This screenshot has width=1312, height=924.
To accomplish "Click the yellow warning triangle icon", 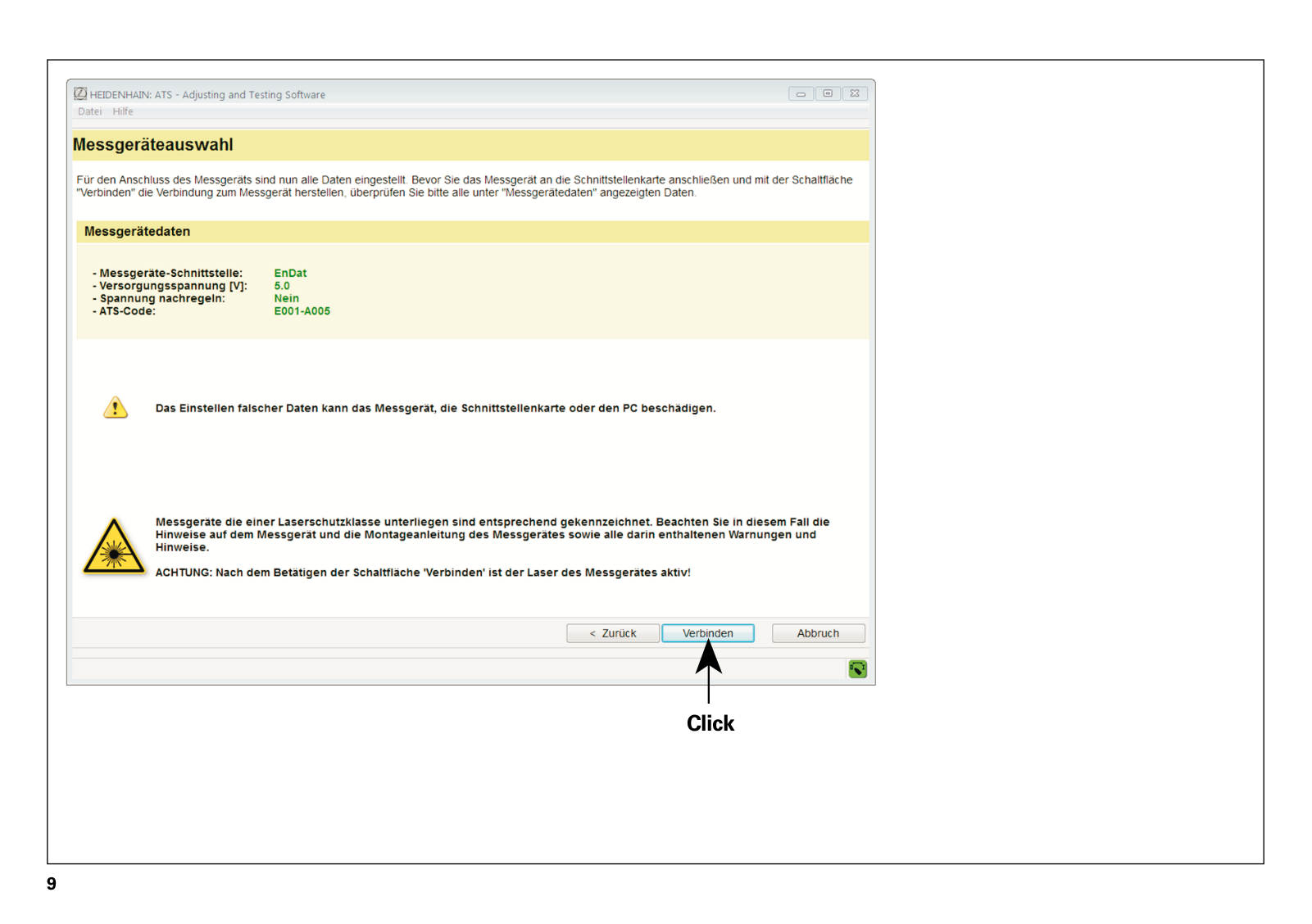I will click(116, 407).
